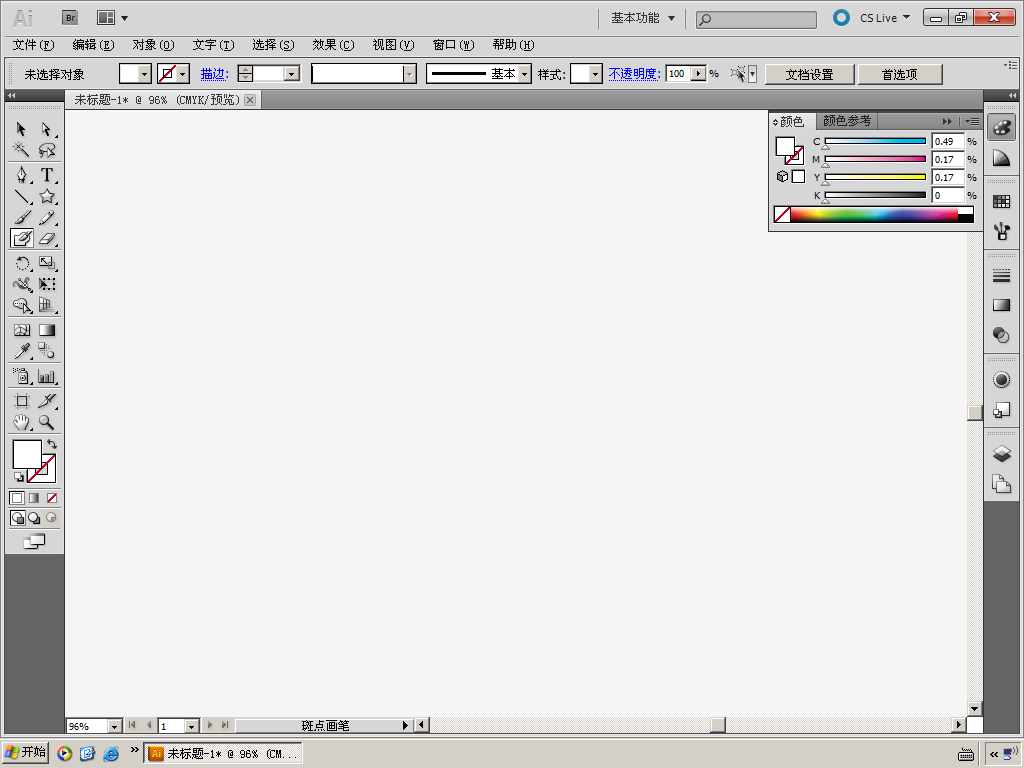Image resolution: width=1024 pixels, height=768 pixels.
Task: Select the Hand tool
Action: pyautogui.click(x=21, y=423)
